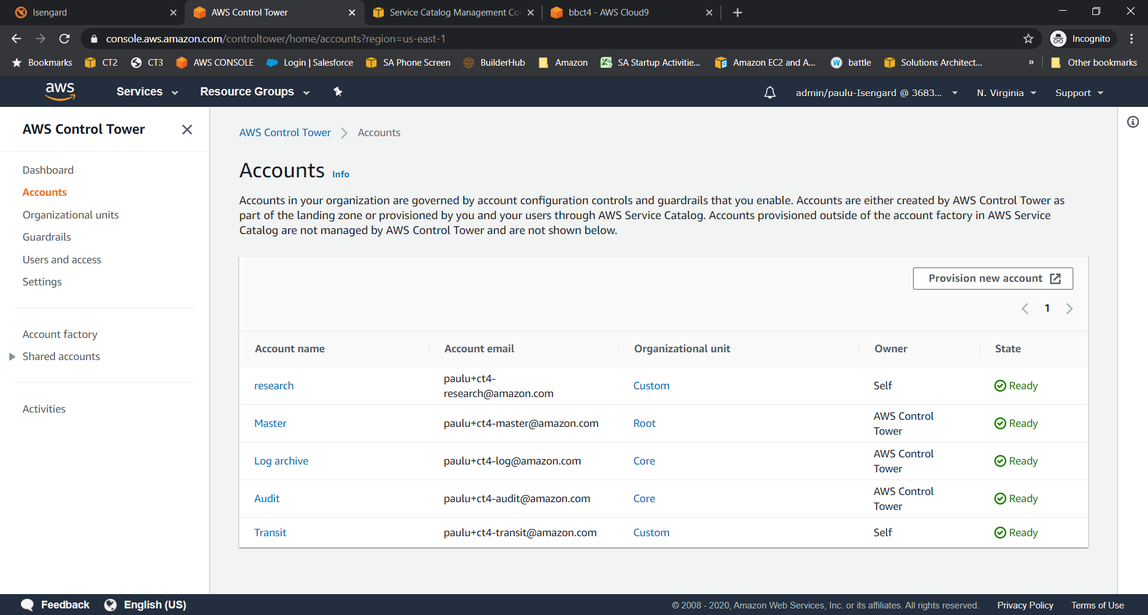Open Account factory in the sidebar

(59, 334)
